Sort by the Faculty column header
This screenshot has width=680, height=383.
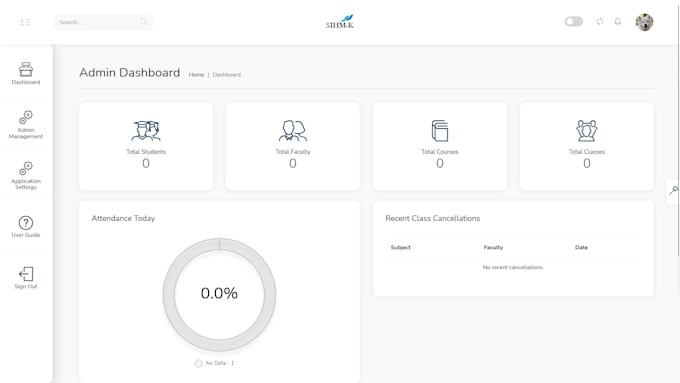tap(493, 247)
